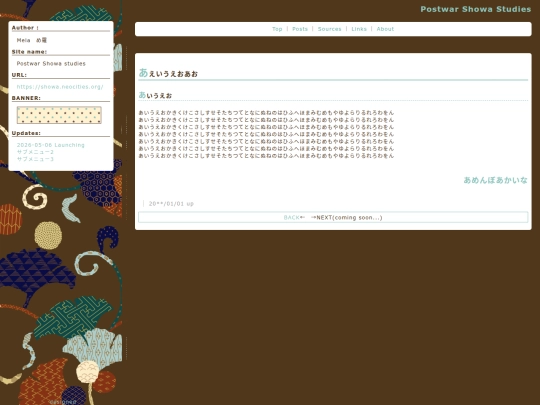Open the About page

[385, 29]
